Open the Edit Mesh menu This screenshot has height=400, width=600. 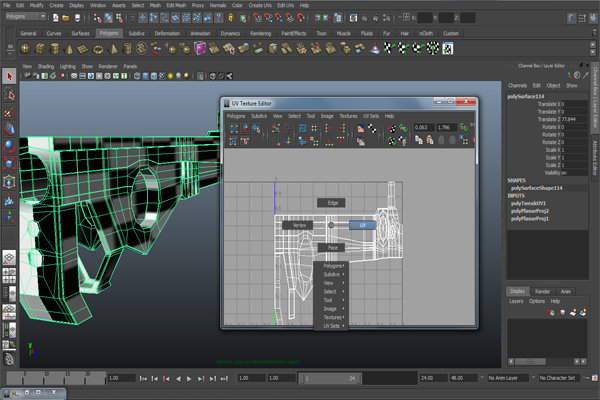pyautogui.click(x=176, y=5)
